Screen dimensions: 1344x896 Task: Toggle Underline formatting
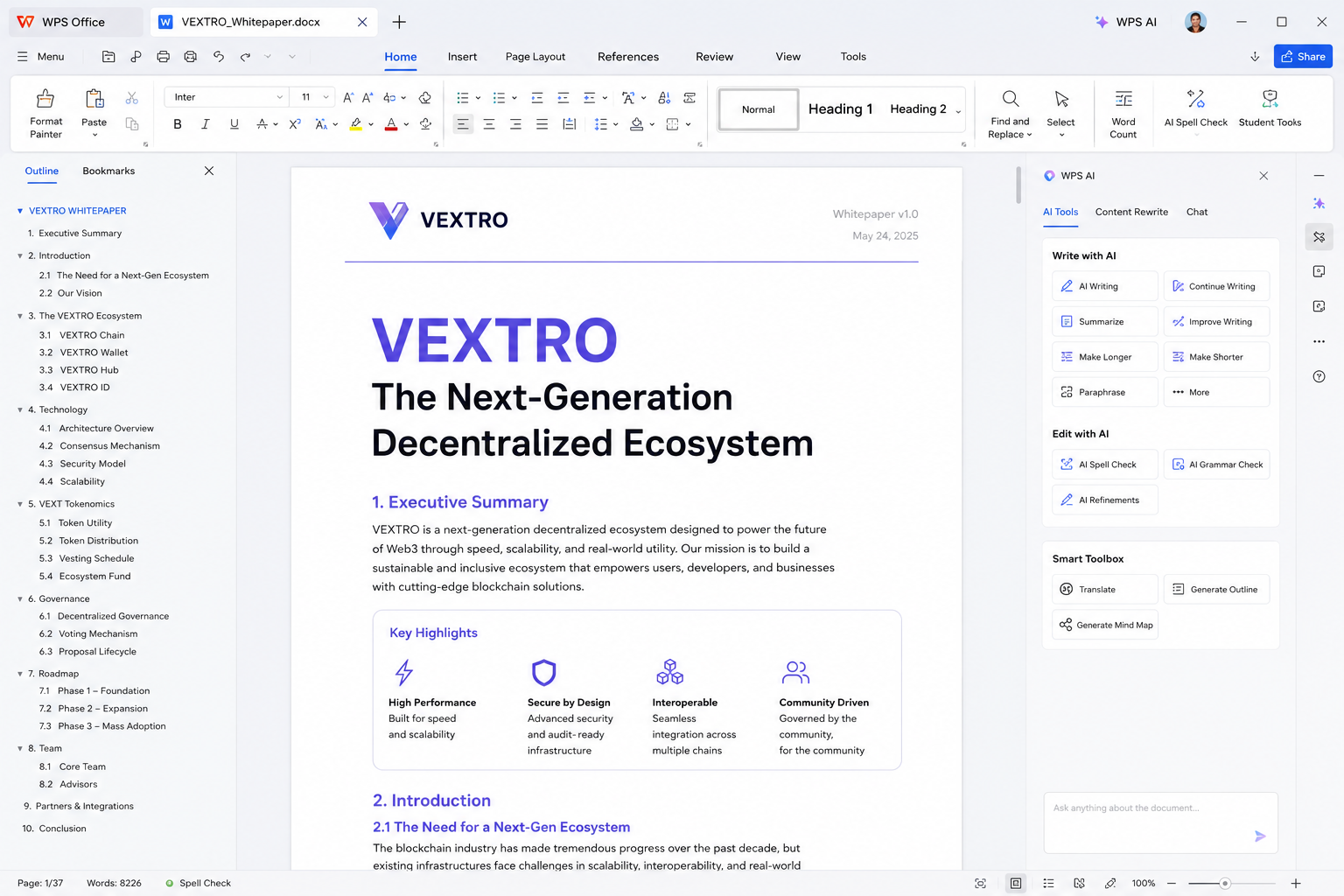tap(234, 124)
